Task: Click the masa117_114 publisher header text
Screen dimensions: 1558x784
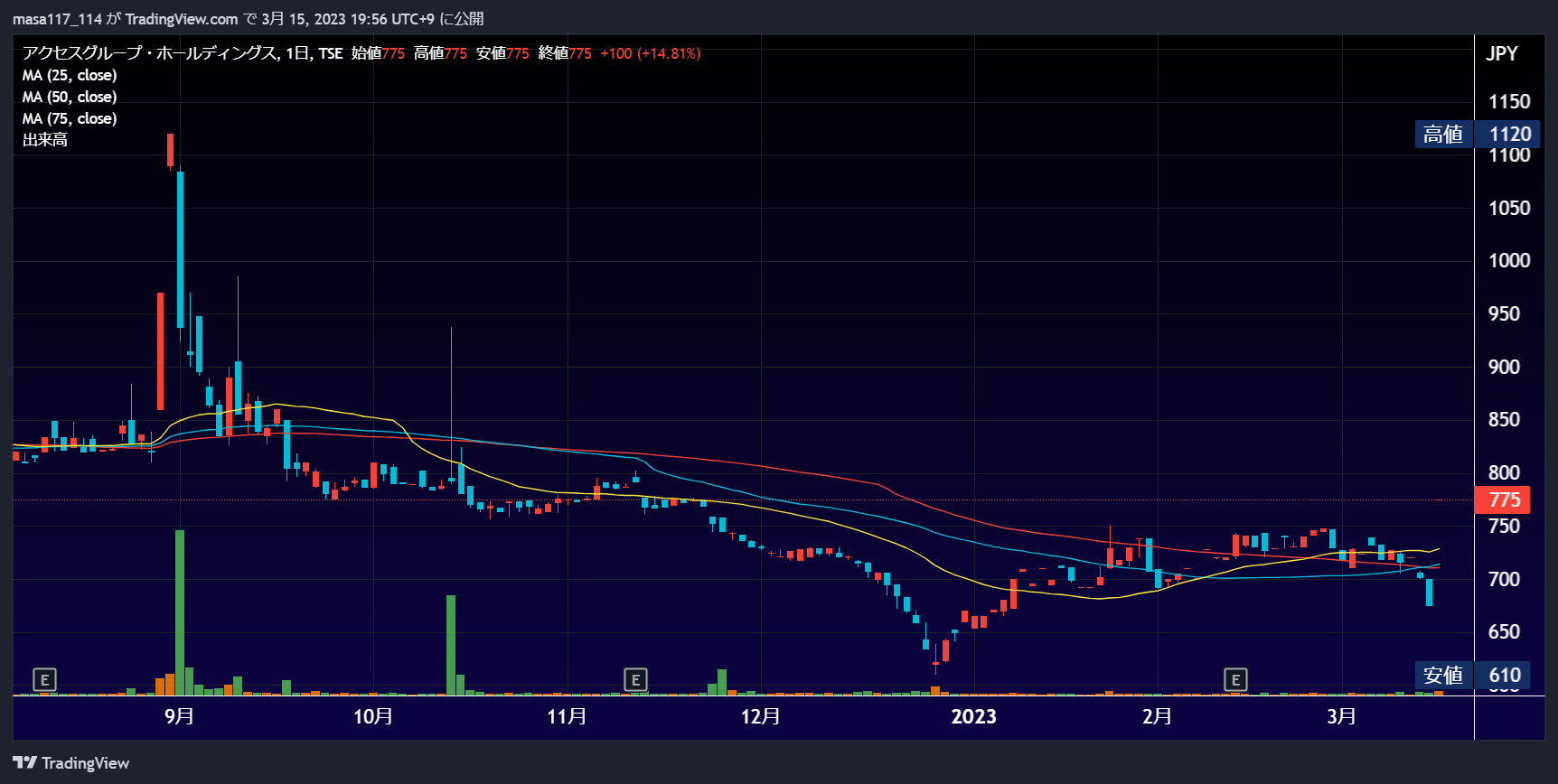Action: click(x=58, y=19)
